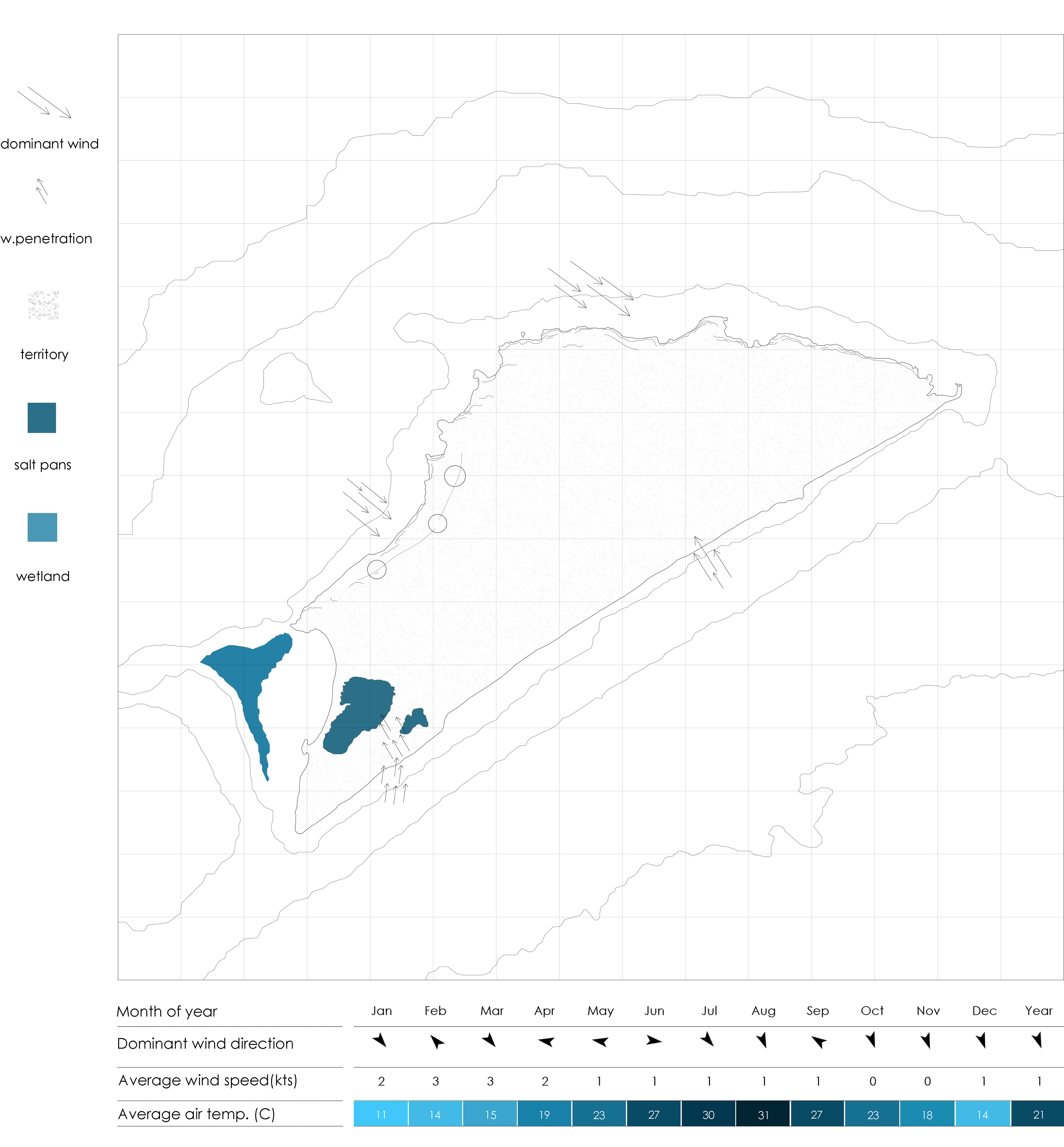This screenshot has width=1064, height=1147.
Task: Click the Year temperature cell showing 21
Action: [1038, 1114]
